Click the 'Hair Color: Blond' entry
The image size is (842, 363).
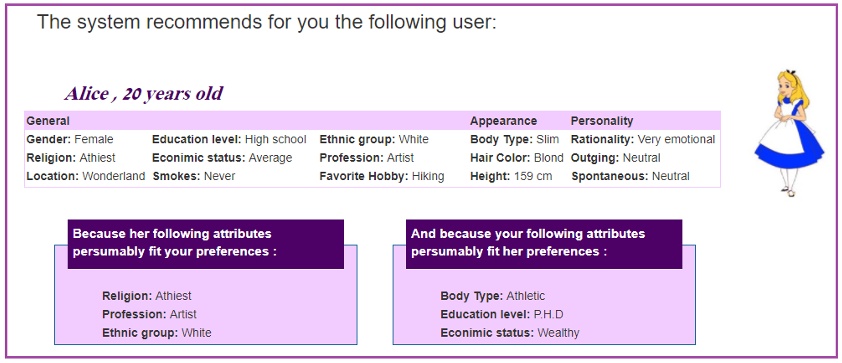tap(517, 158)
